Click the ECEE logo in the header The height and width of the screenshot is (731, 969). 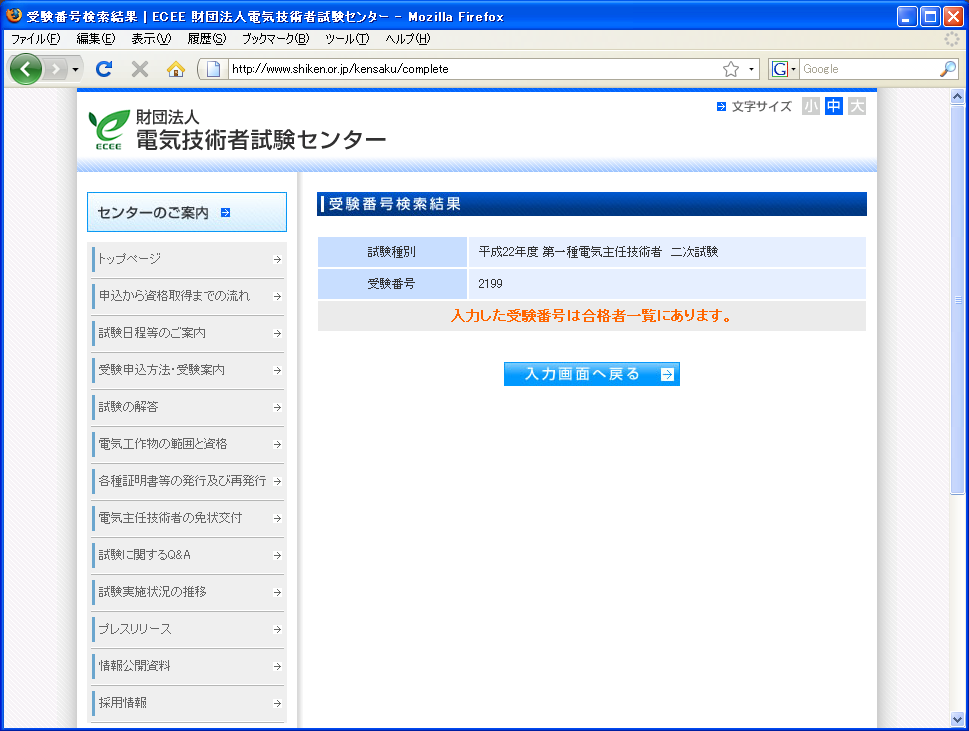pos(107,130)
